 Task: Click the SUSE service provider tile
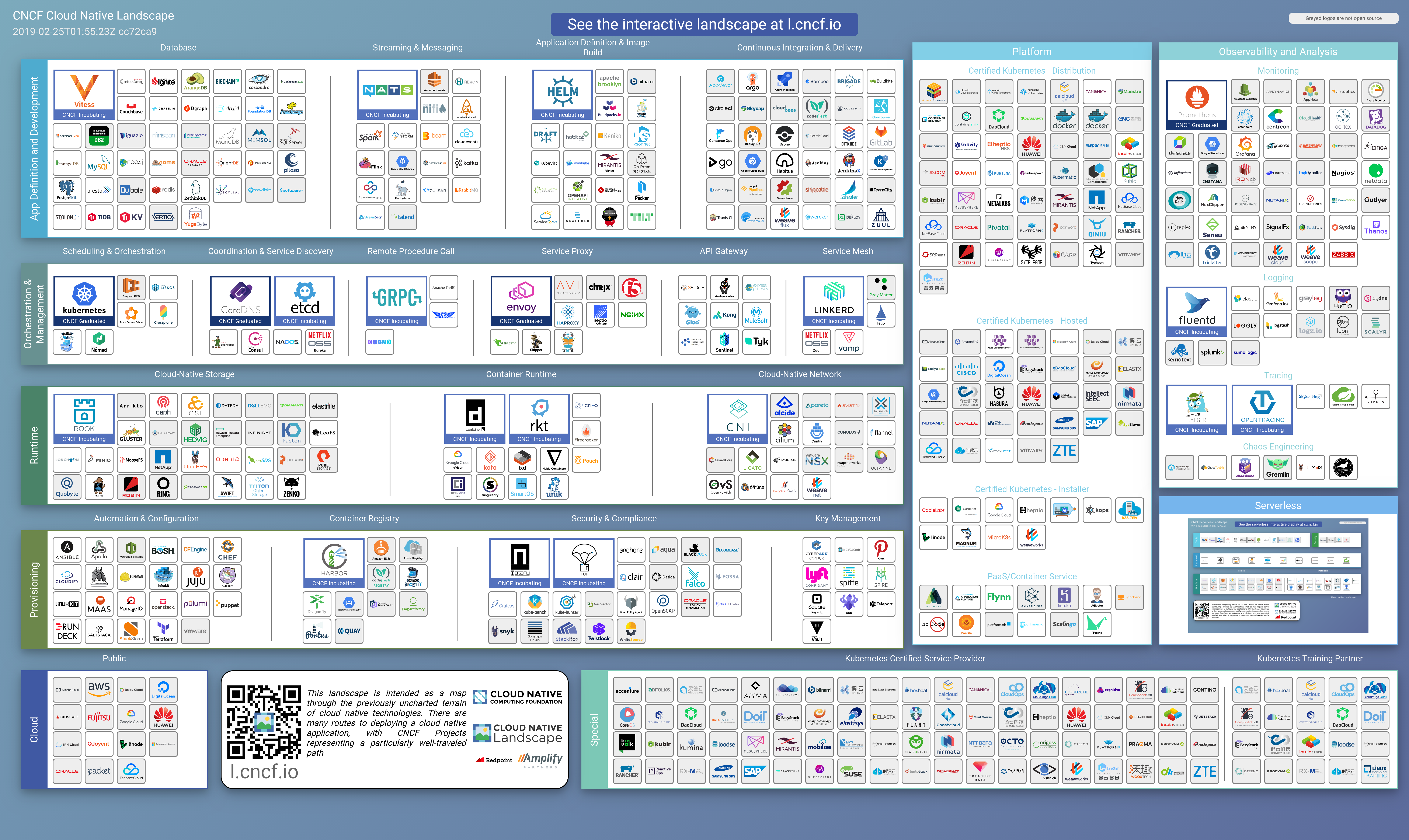[852, 771]
